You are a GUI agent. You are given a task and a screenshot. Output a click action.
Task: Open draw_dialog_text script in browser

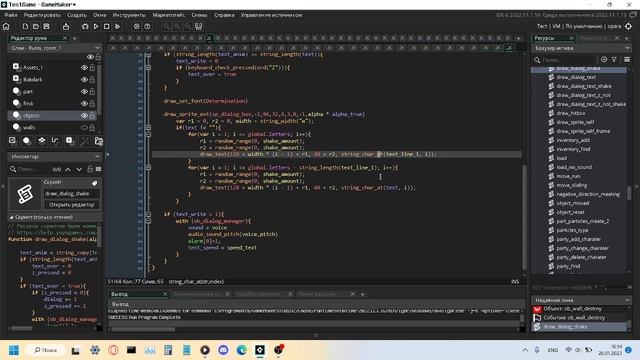click(576, 77)
